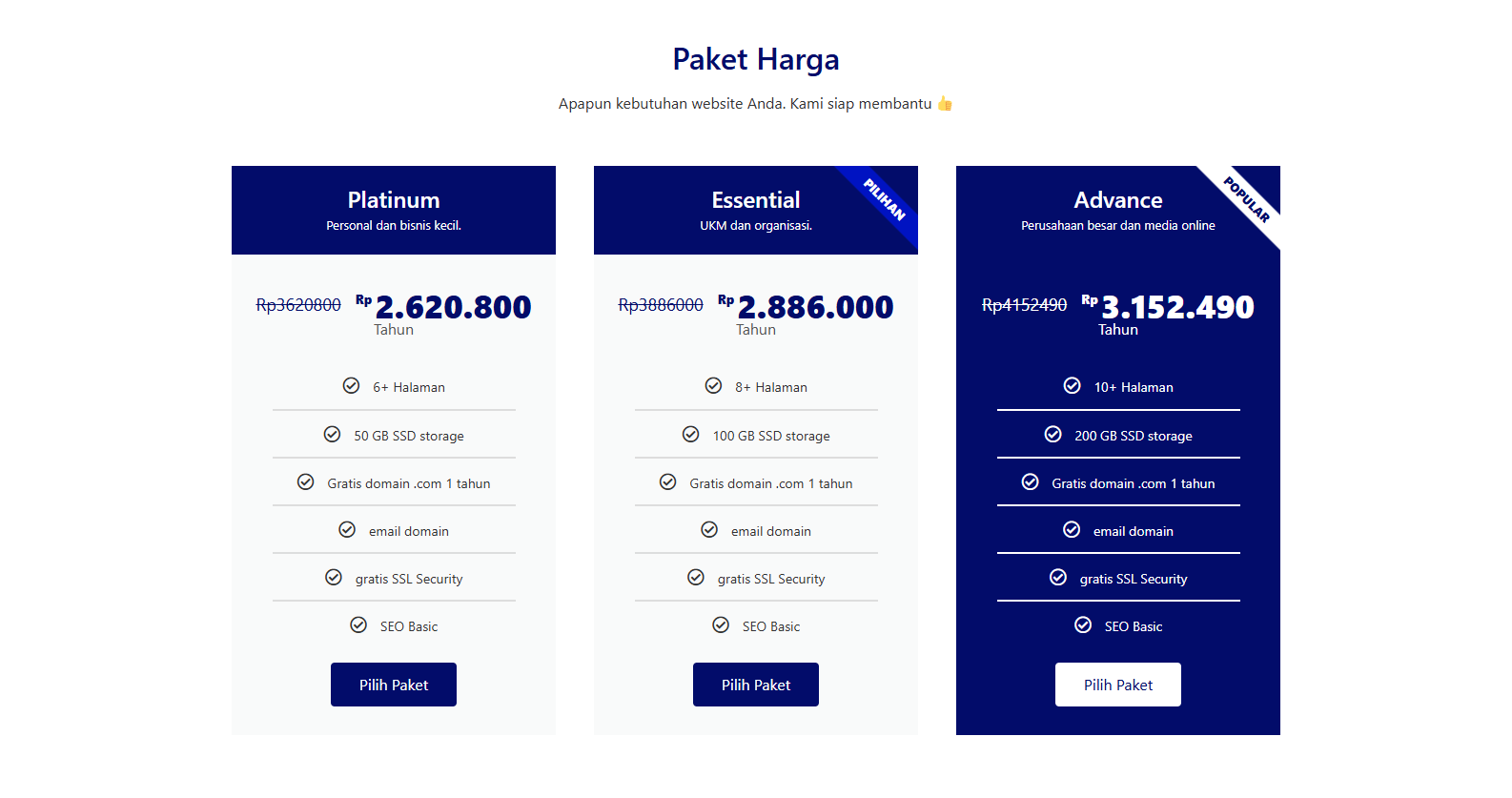
Task: Click check icon beside 100 GB SSD storage
Action: pyautogui.click(x=690, y=435)
